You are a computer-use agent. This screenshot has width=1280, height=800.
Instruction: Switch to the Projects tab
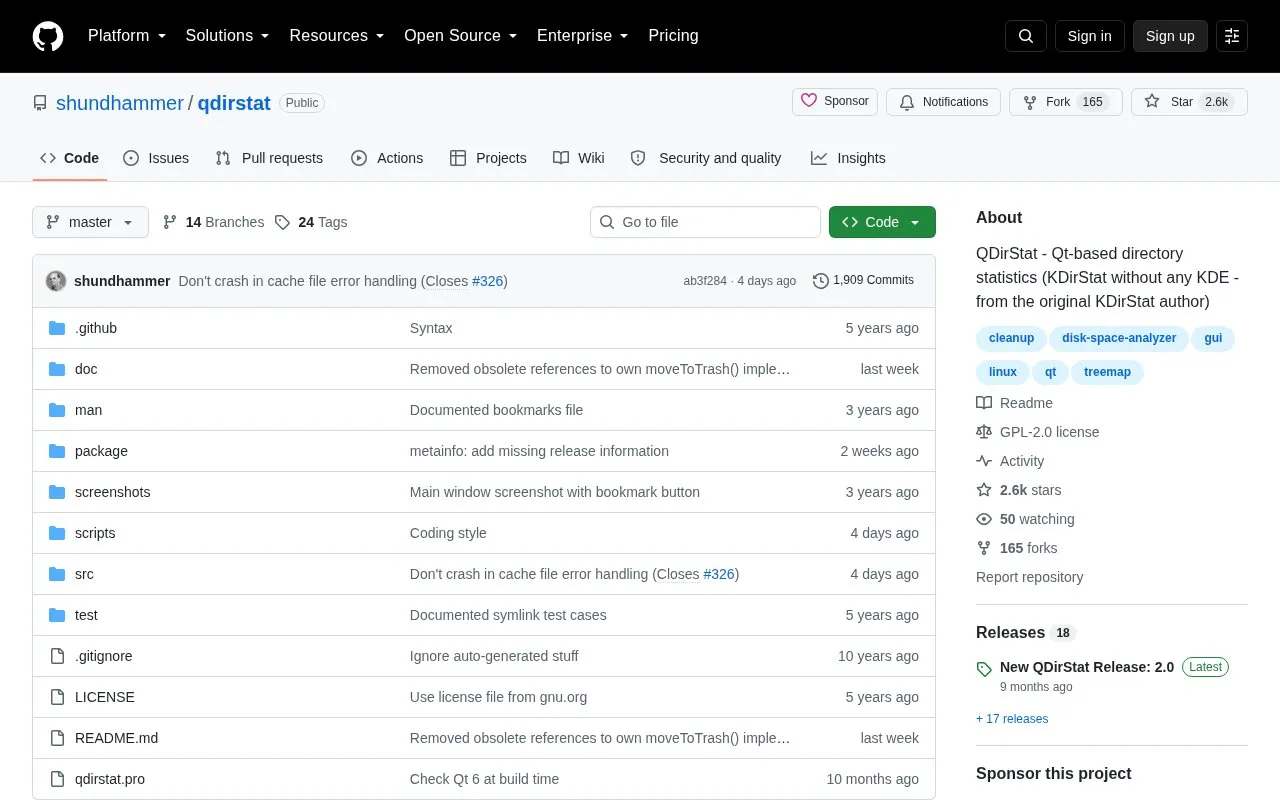[488, 158]
